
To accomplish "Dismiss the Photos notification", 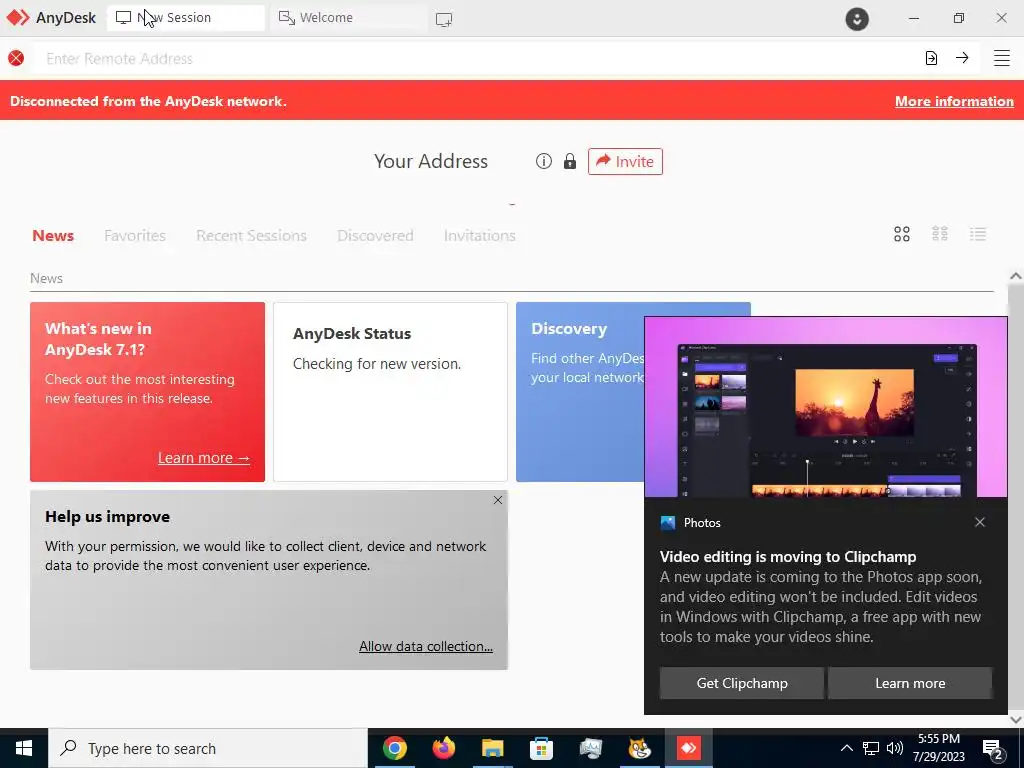I will coord(980,522).
